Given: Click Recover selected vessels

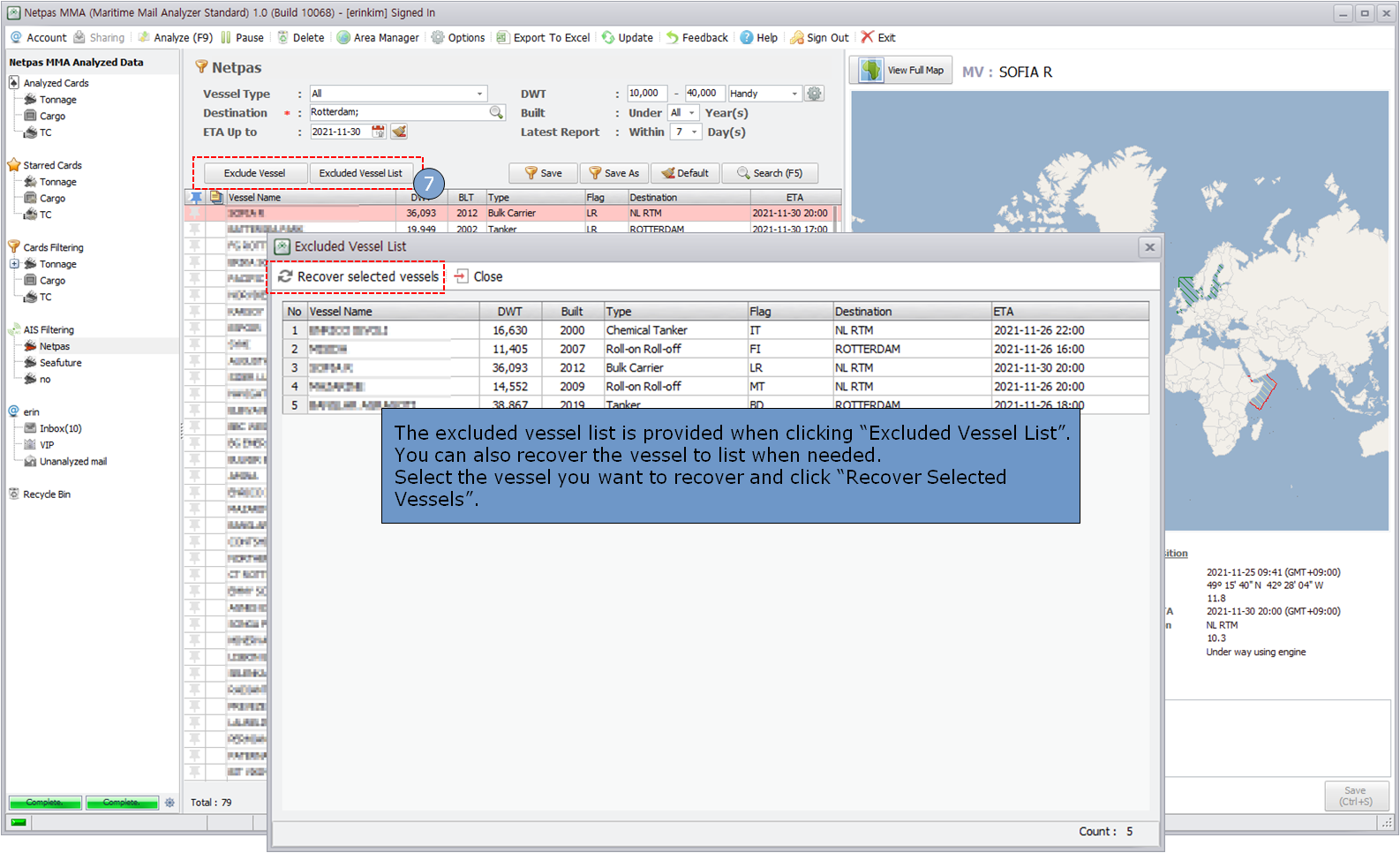Looking at the screenshot, I should (358, 277).
